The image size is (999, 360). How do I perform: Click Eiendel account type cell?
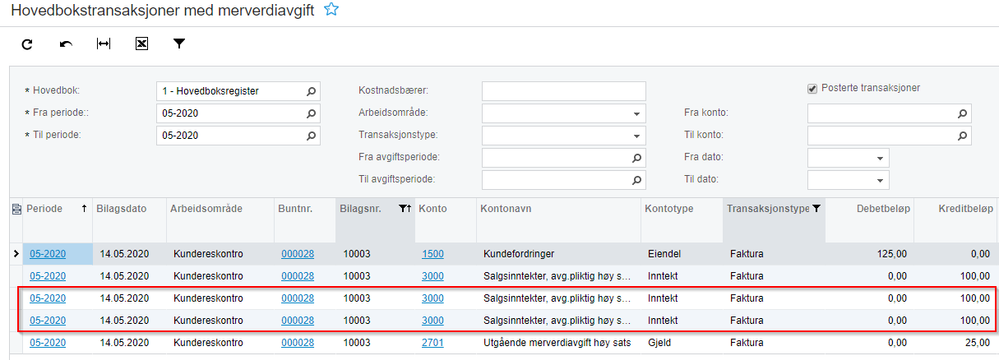click(682, 254)
